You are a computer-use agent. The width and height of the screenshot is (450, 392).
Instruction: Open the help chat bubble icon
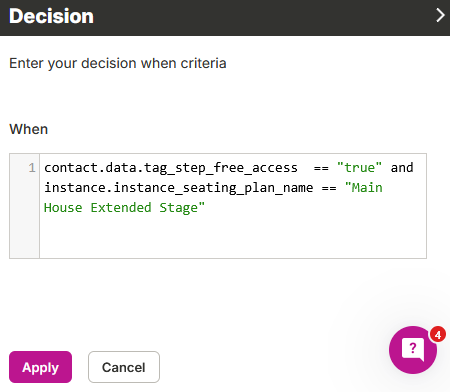(413, 350)
